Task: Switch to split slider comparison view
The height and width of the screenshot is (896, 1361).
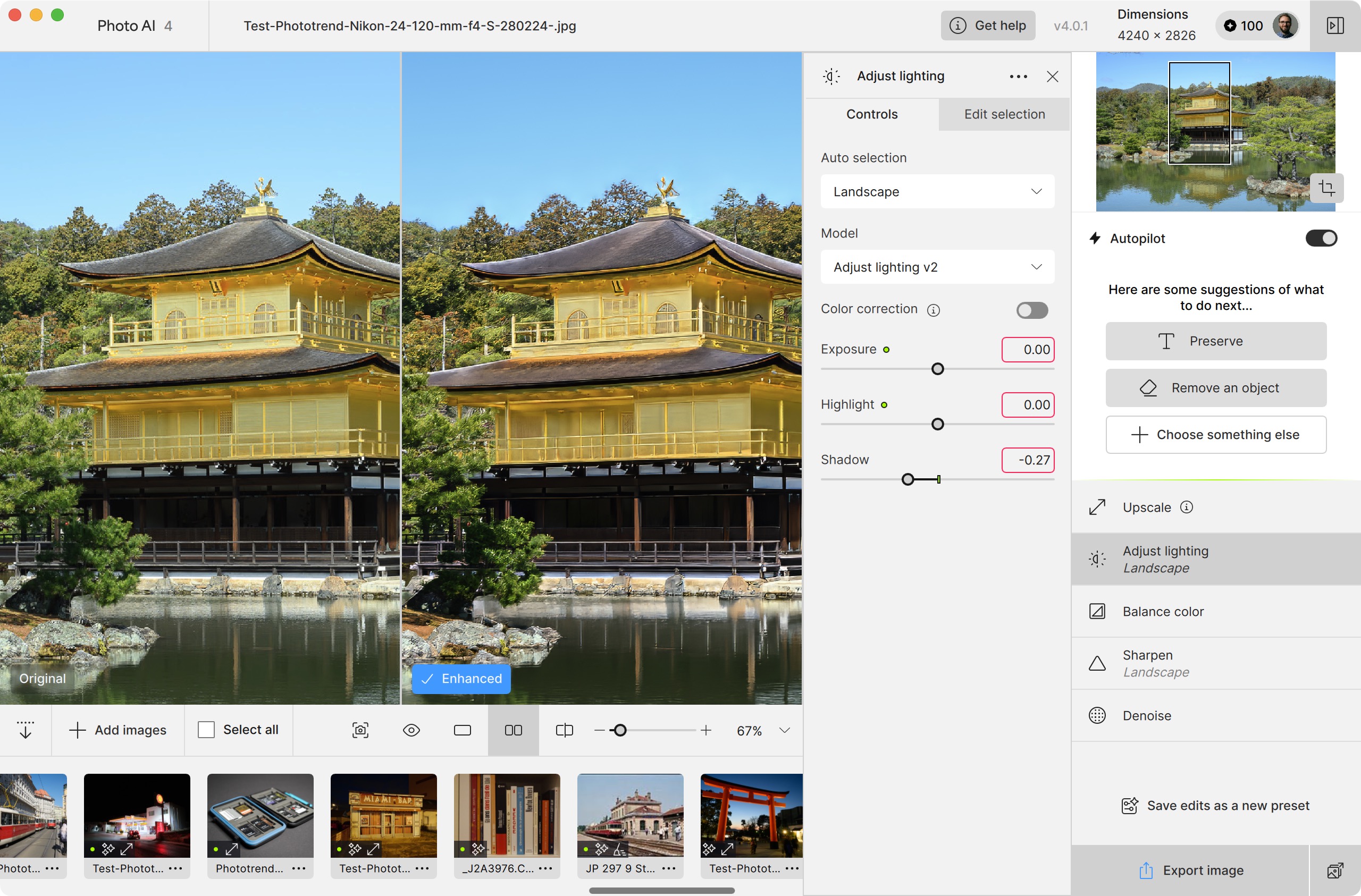Action: click(x=564, y=730)
